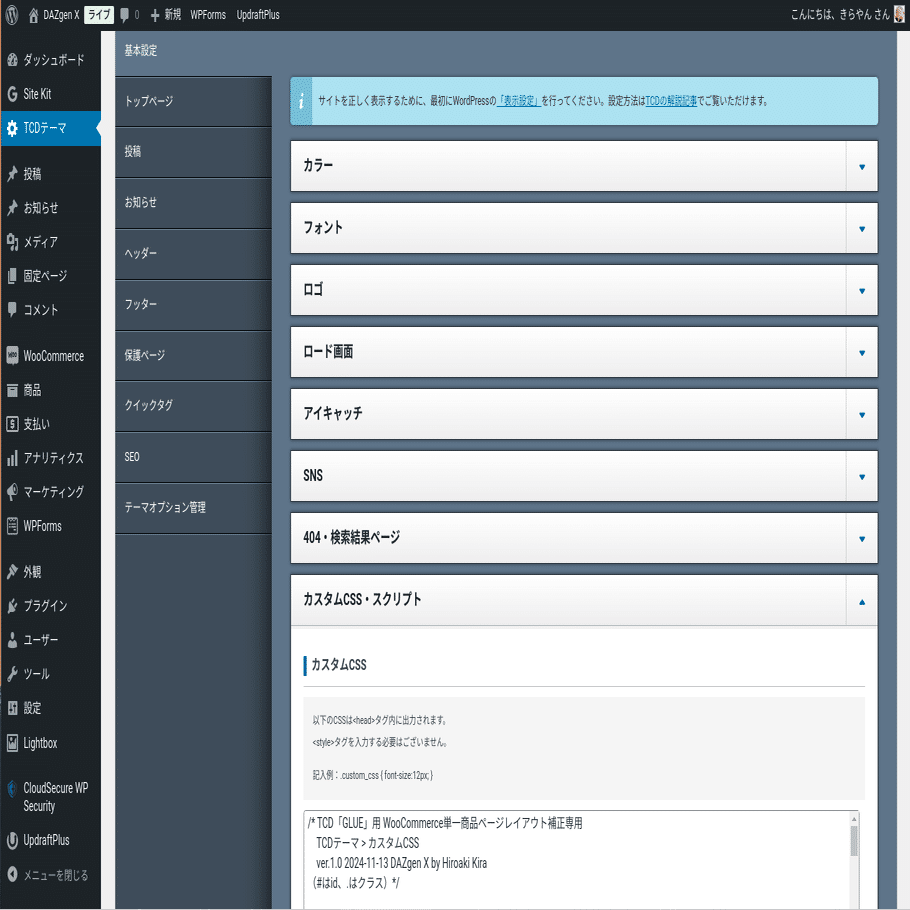Image resolution: width=910 pixels, height=910 pixels.
Task: Expand the ロゴ section arrow
Action: point(862,291)
